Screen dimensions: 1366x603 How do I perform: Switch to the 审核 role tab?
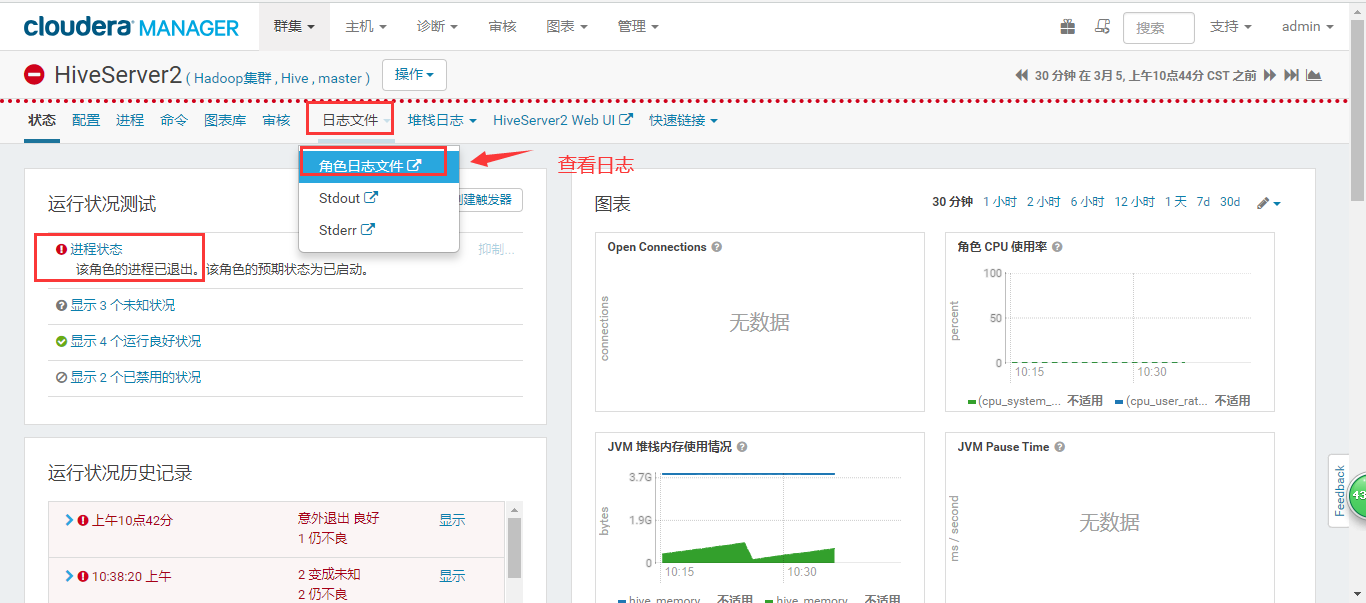276,120
